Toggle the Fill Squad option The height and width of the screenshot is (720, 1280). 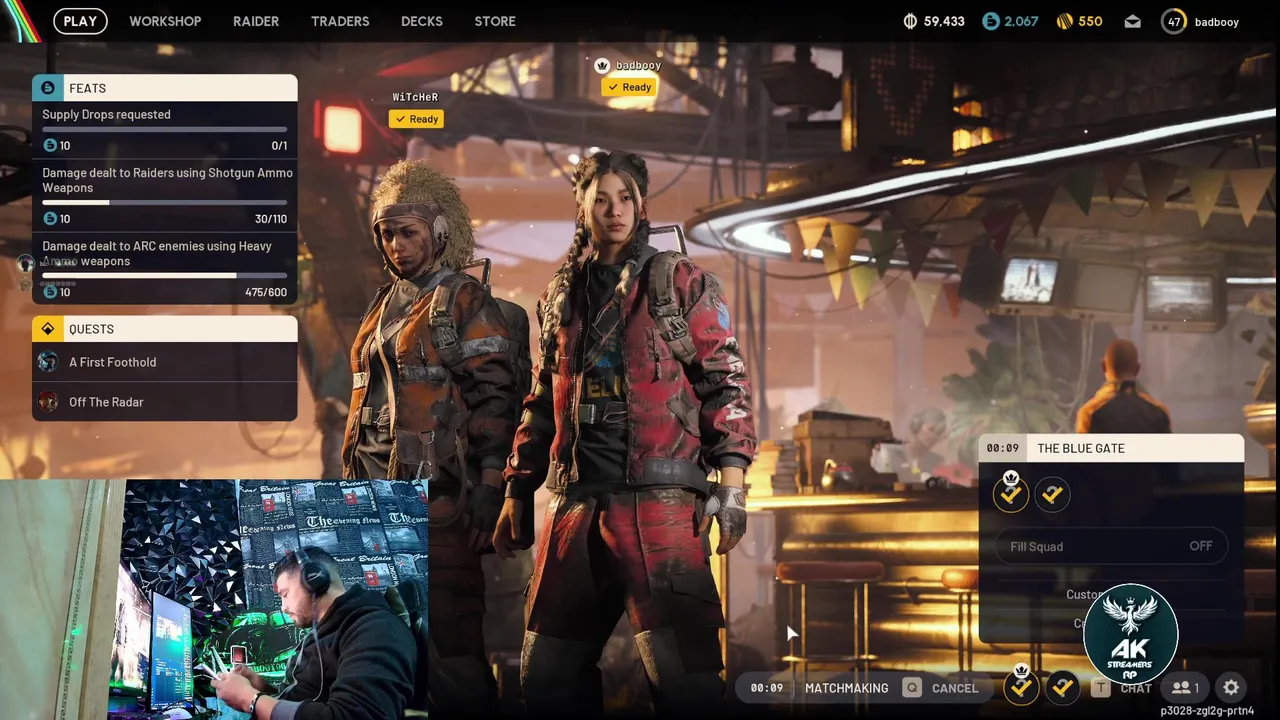pos(1111,546)
